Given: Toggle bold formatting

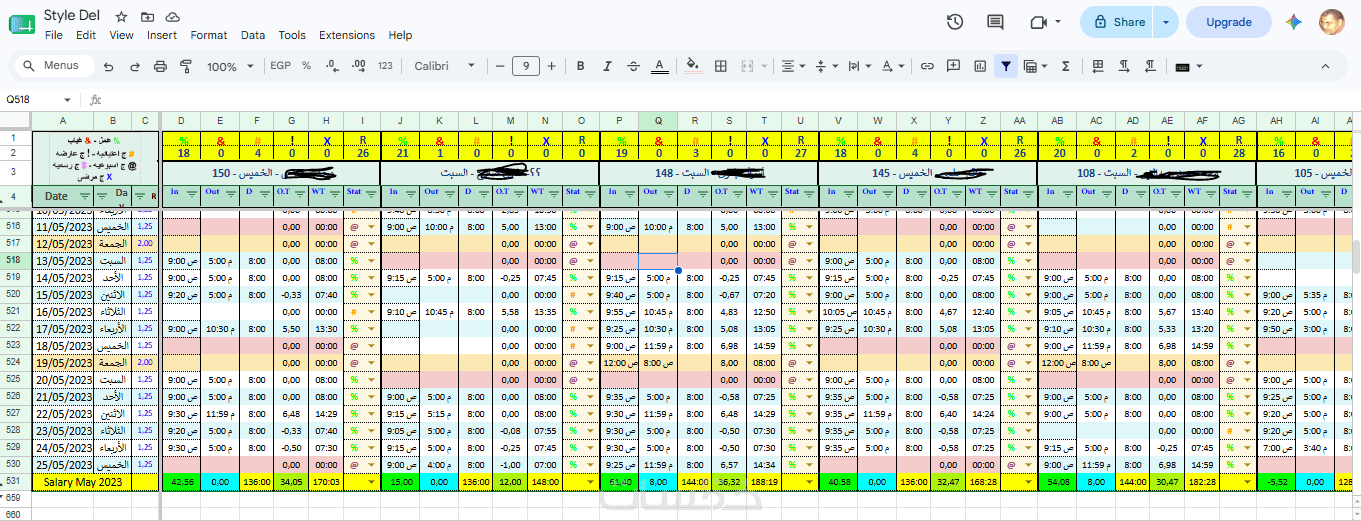Looking at the screenshot, I should click(x=580, y=66).
